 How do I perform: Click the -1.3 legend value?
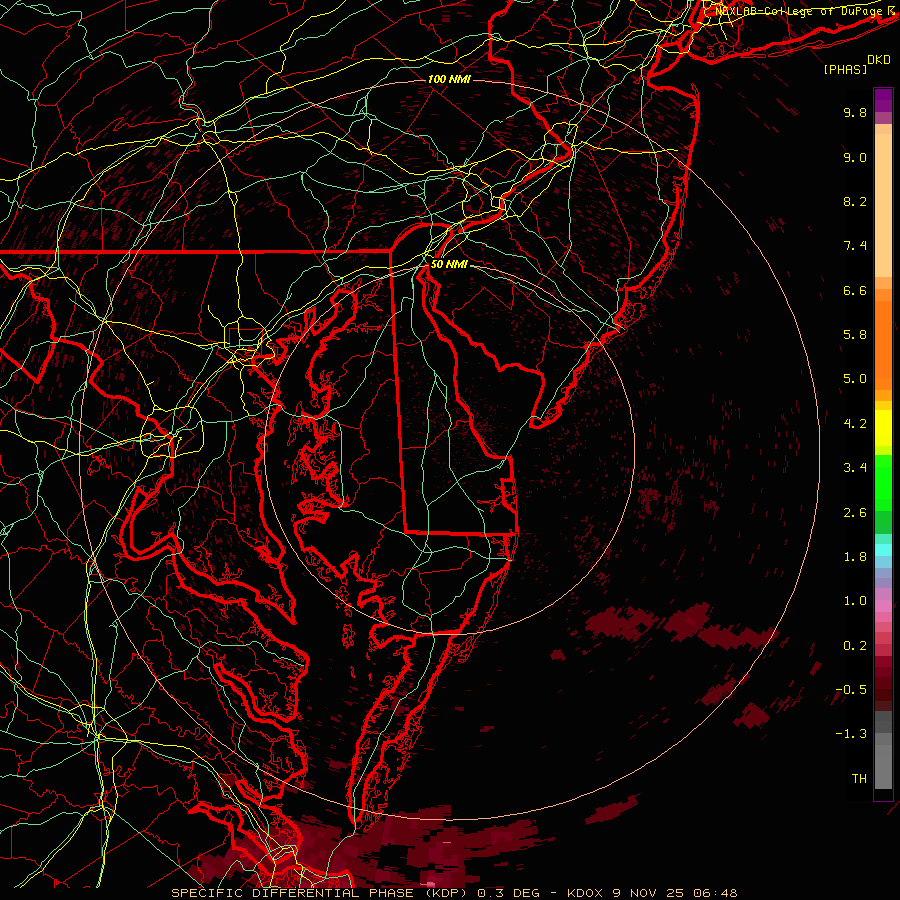click(851, 734)
